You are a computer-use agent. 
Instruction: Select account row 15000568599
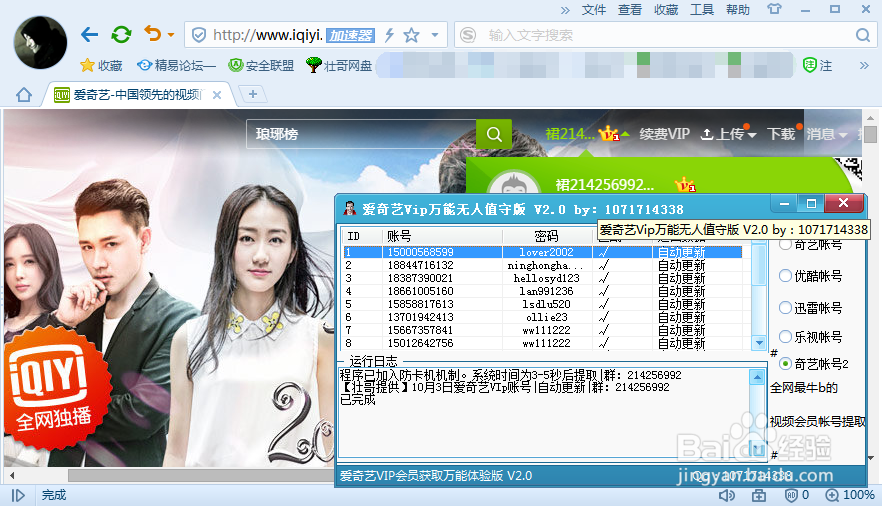click(x=543, y=252)
